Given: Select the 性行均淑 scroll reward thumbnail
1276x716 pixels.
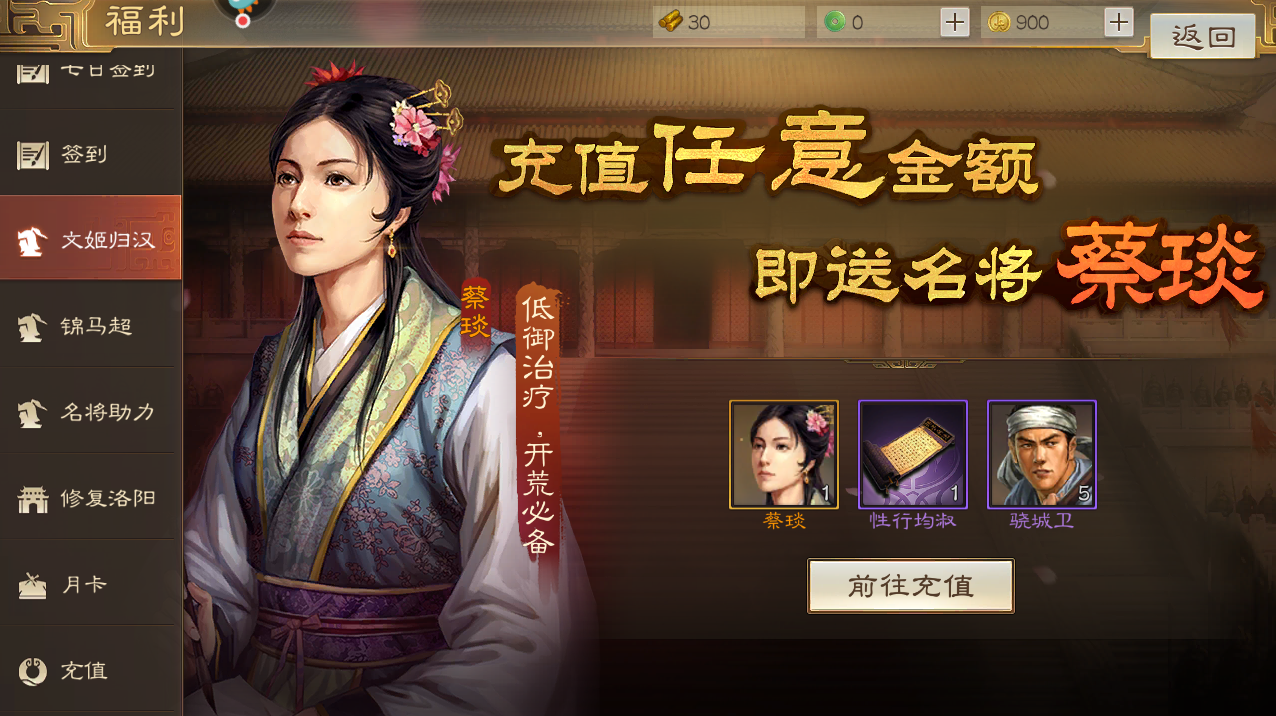Looking at the screenshot, I should pos(913,454).
